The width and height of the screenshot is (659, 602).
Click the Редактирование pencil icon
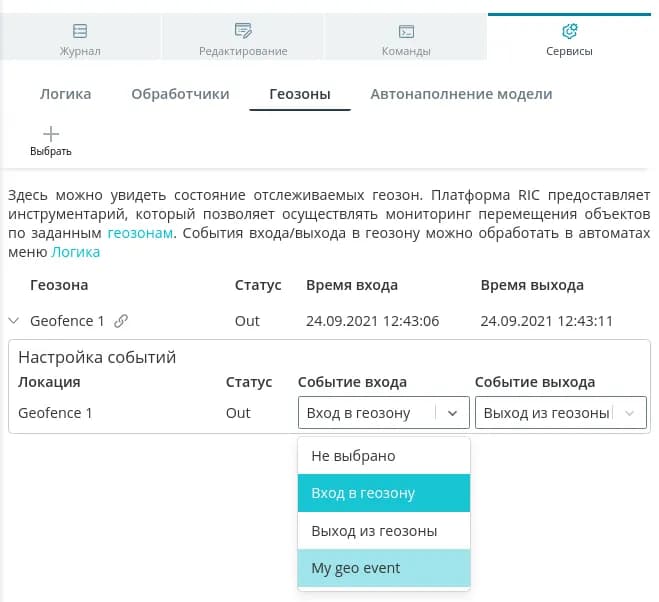point(243,31)
